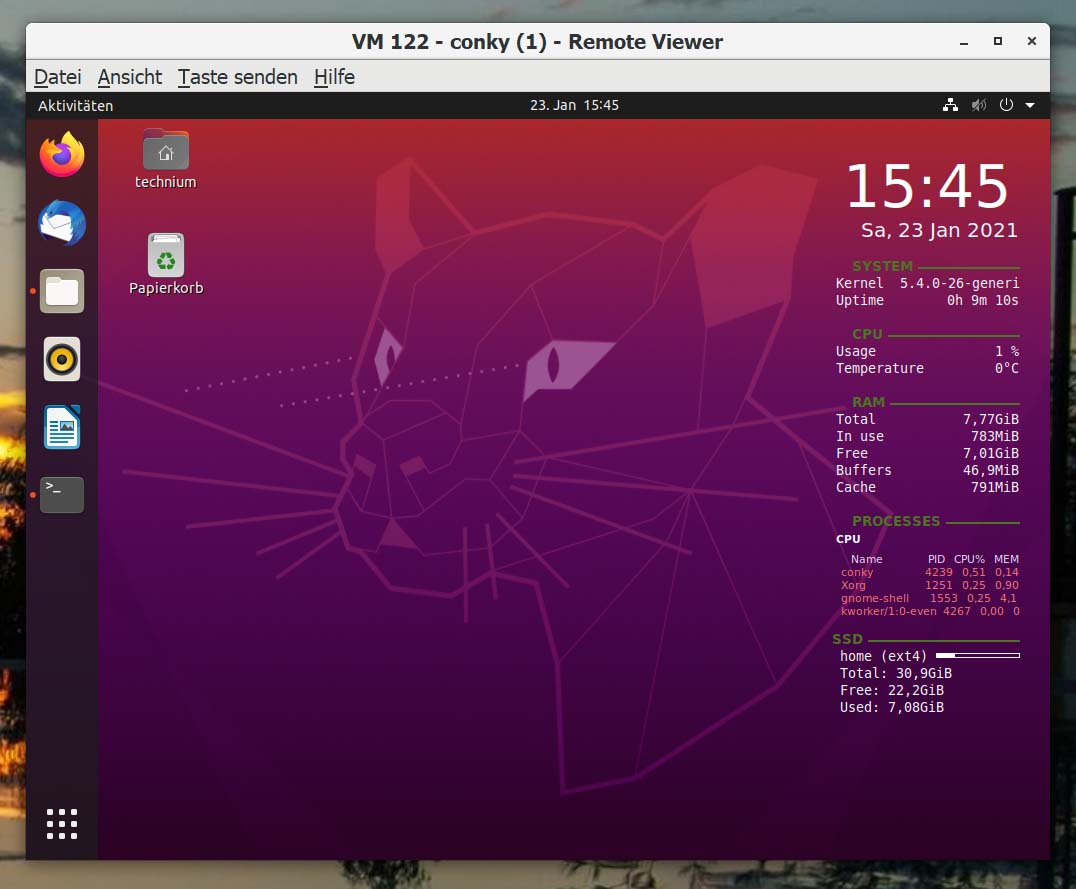1076x889 pixels.
Task: Toggle the Activities overview (Aktivitäten)
Action: pyautogui.click(x=74, y=104)
